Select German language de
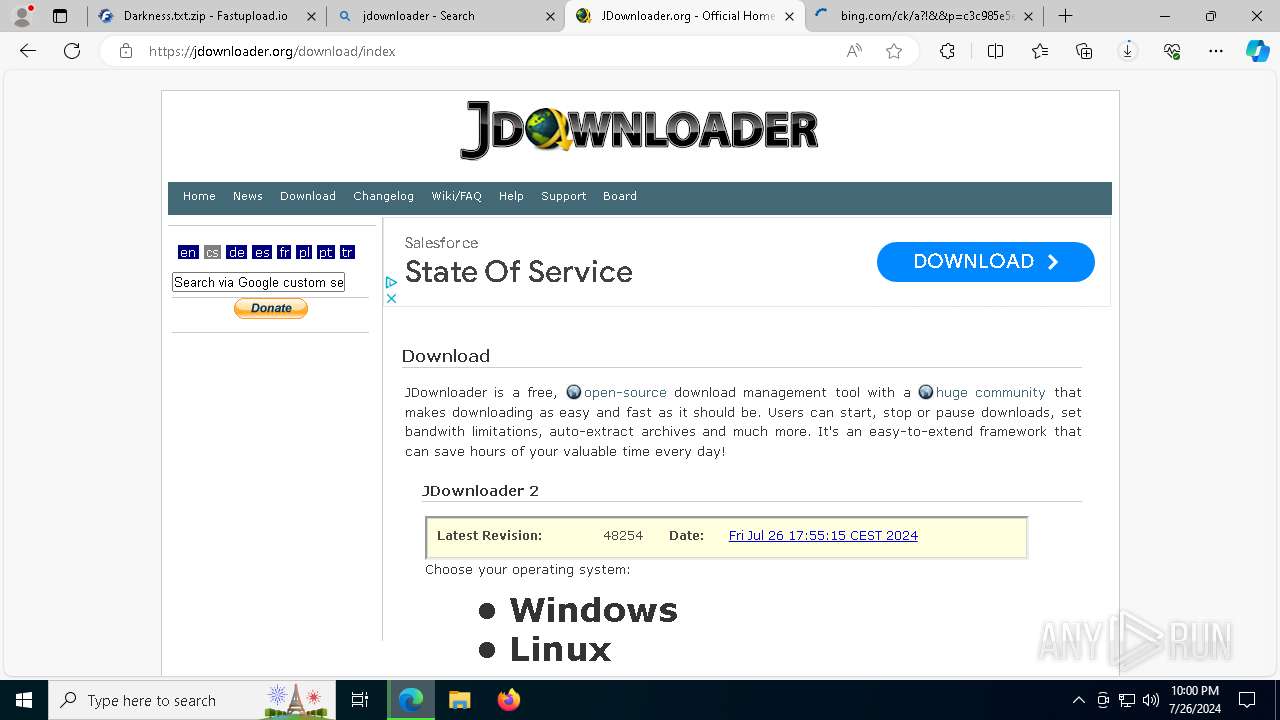1280x720 pixels. 237,252
